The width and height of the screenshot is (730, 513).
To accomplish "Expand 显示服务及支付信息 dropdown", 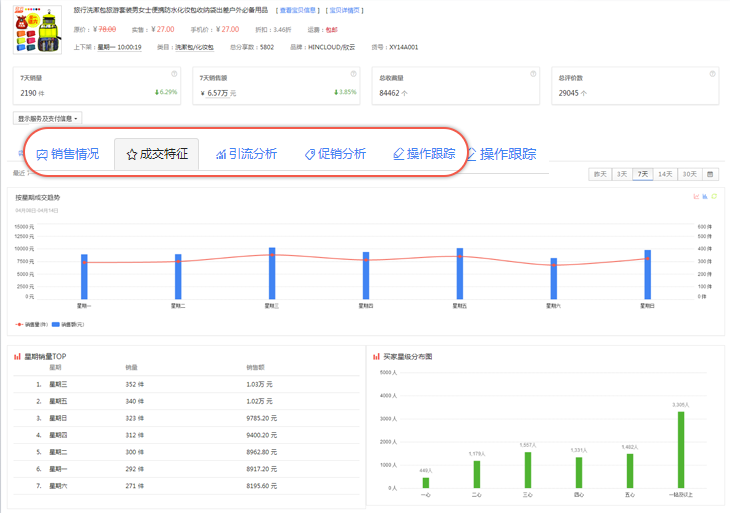I will pyautogui.click(x=48, y=118).
